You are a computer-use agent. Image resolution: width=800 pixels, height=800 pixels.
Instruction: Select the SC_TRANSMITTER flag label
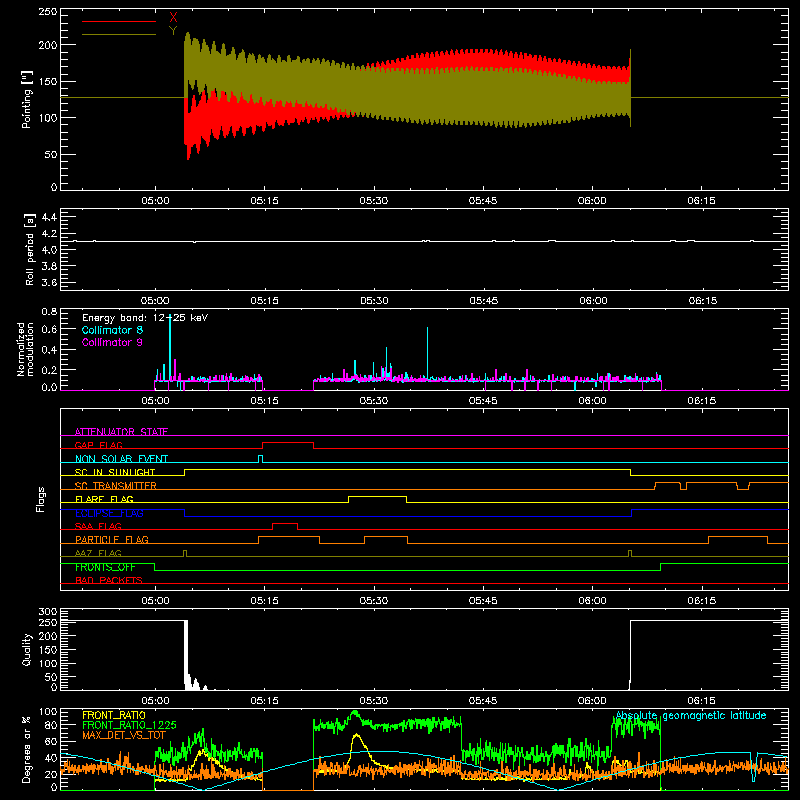coord(116,485)
